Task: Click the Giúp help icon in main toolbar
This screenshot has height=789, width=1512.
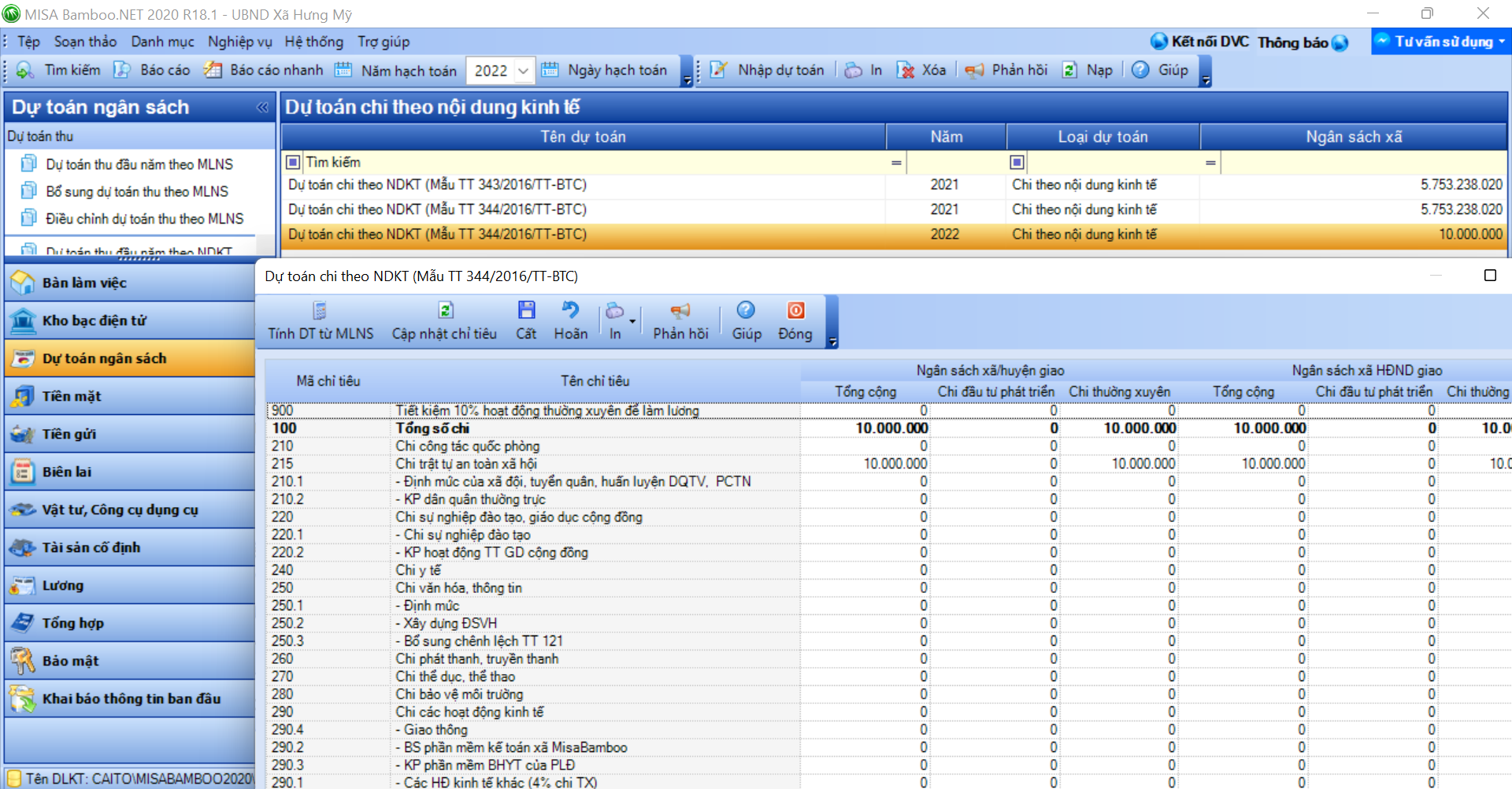Action: point(1140,70)
